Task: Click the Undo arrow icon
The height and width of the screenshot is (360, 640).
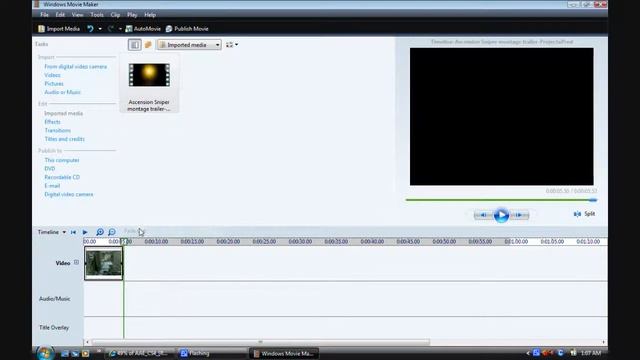Action: [x=90, y=29]
